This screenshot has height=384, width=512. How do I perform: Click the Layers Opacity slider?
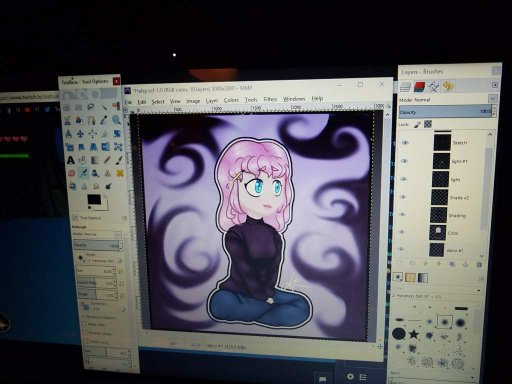445,112
